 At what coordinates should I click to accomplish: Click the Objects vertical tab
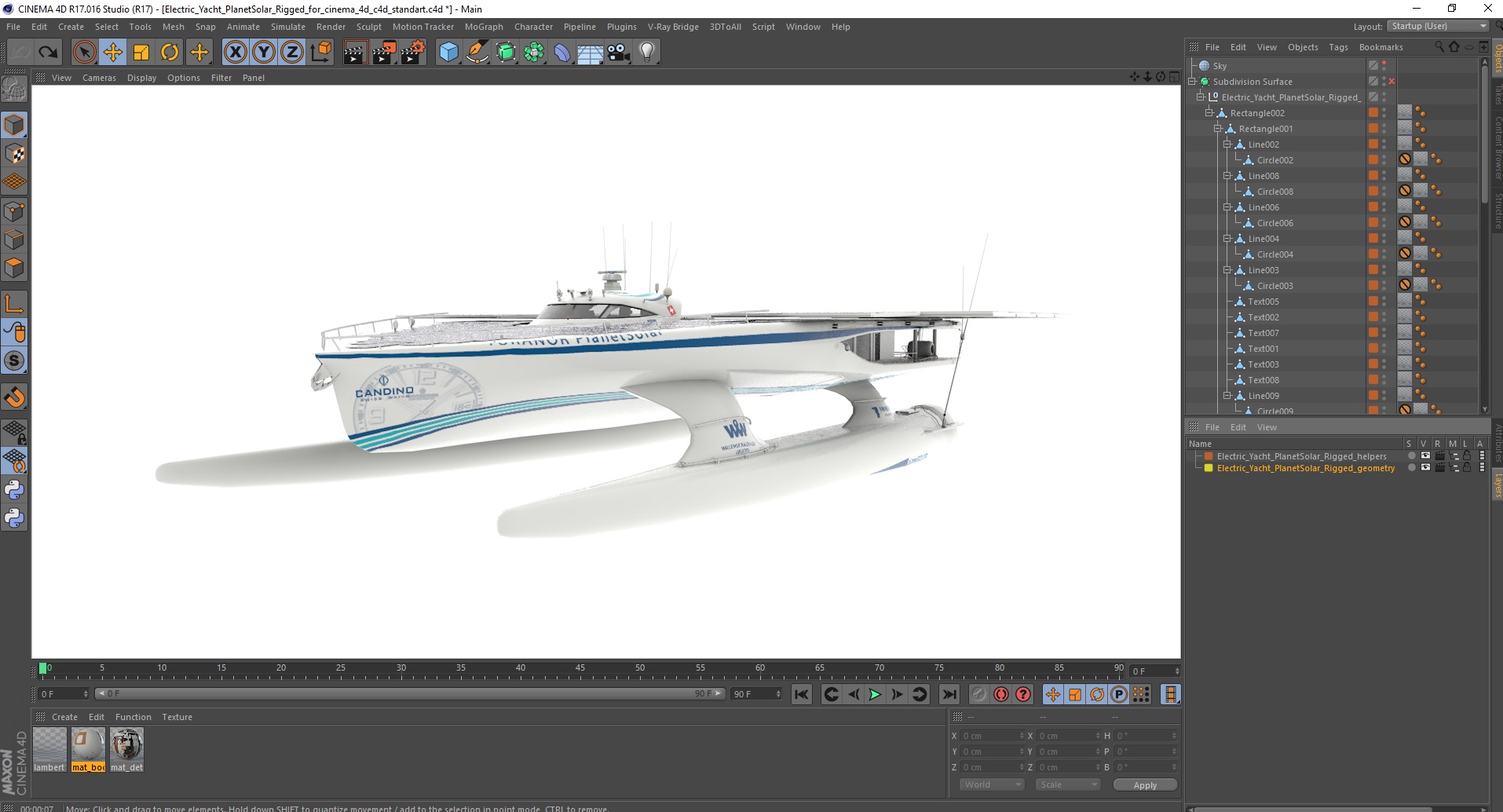[1498, 58]
